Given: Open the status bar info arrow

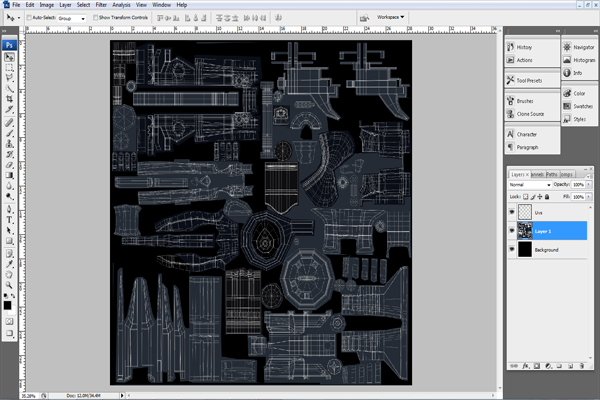Looking at the screenshot, I should pos(122,396).
